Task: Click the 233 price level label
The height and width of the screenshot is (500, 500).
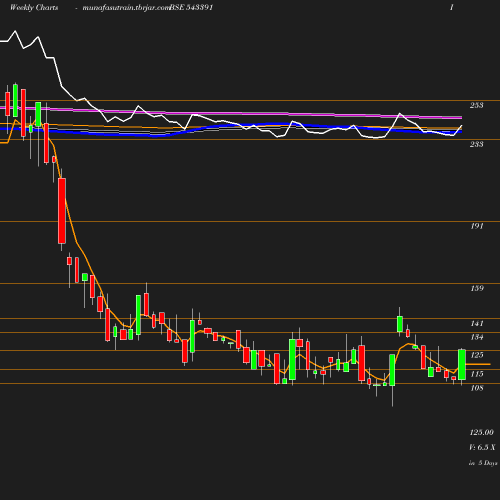Action: tap(477, 144)
